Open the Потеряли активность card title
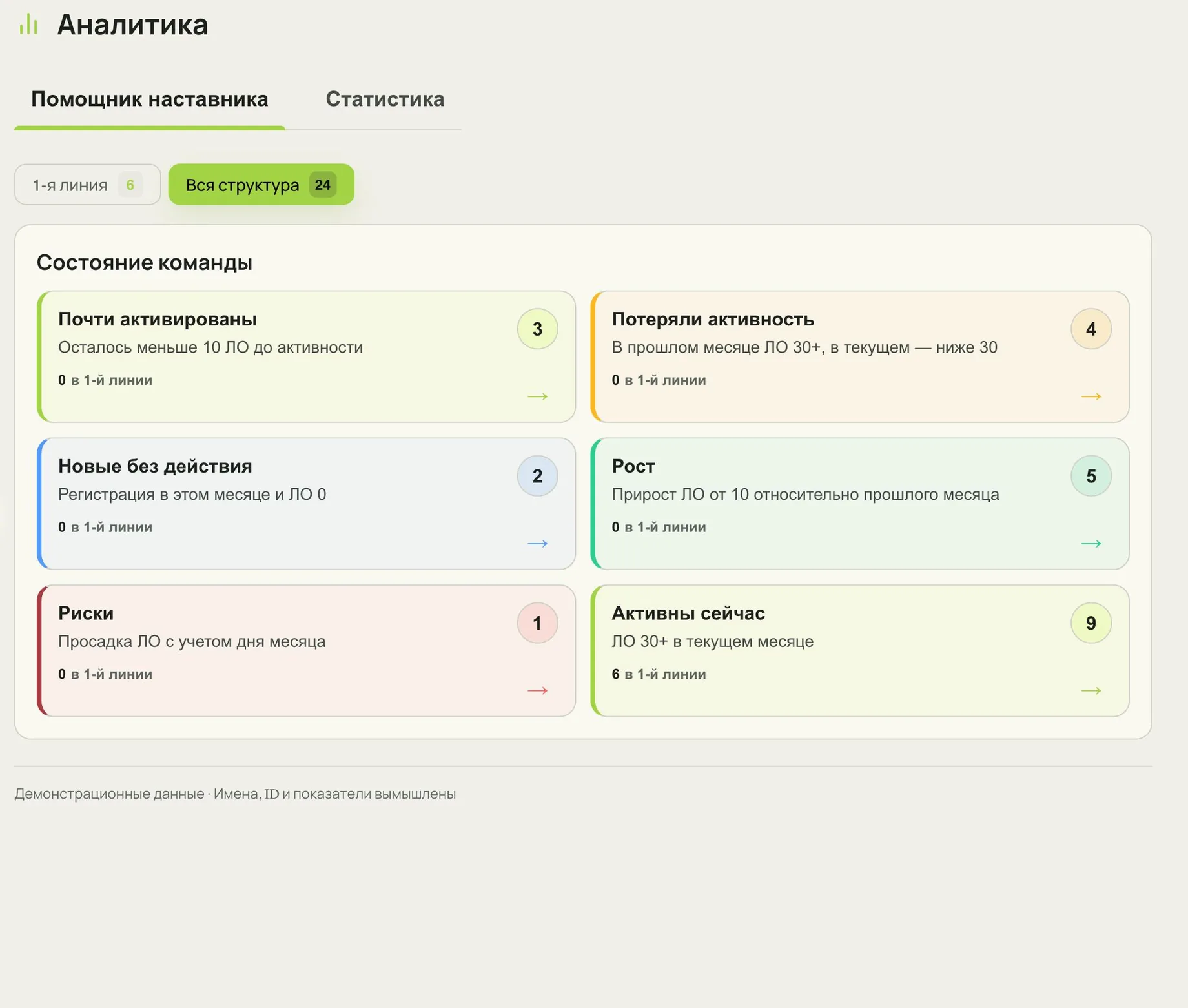The height and width of the screenshot is (1008, 1188). [x=713, y=319]
